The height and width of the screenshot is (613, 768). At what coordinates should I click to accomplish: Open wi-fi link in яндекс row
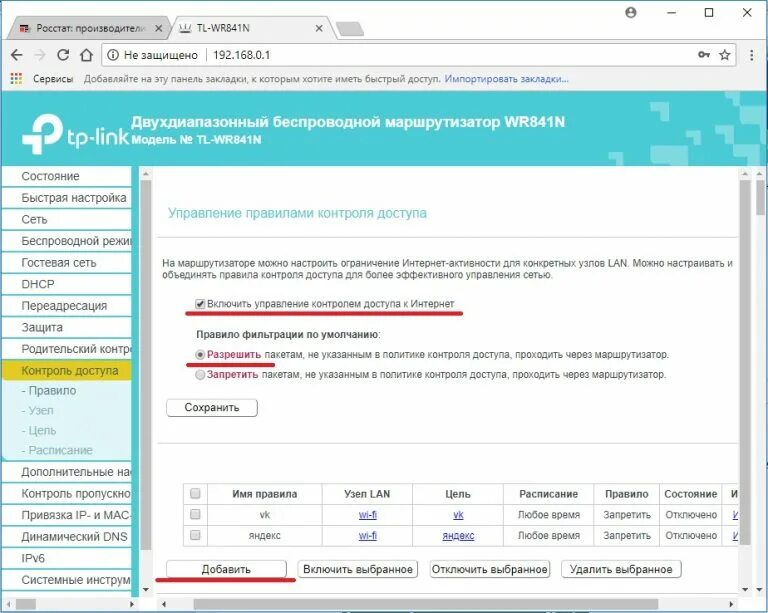tap(367, 536)
